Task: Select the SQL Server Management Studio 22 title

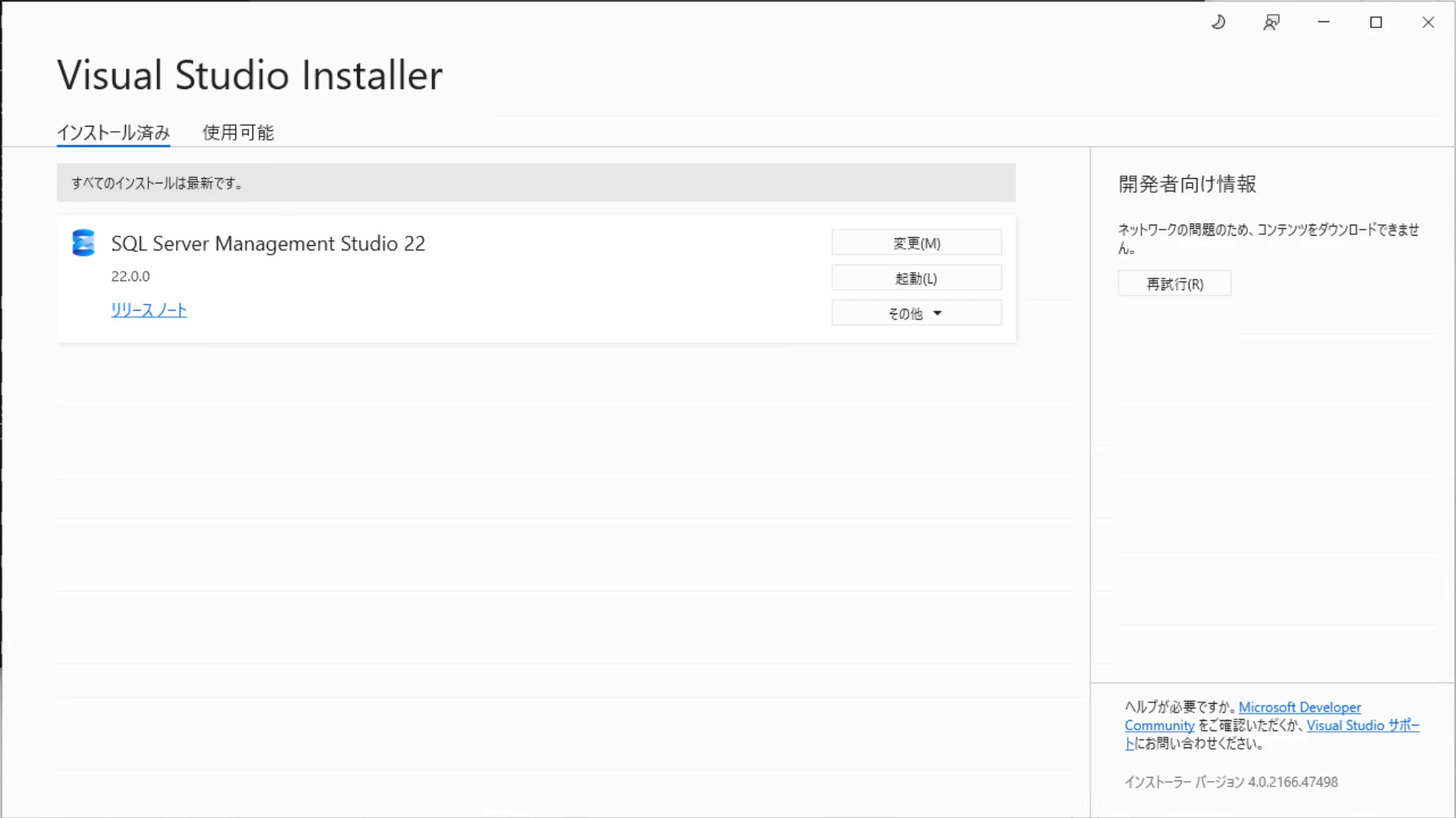Action: point(268,244)
